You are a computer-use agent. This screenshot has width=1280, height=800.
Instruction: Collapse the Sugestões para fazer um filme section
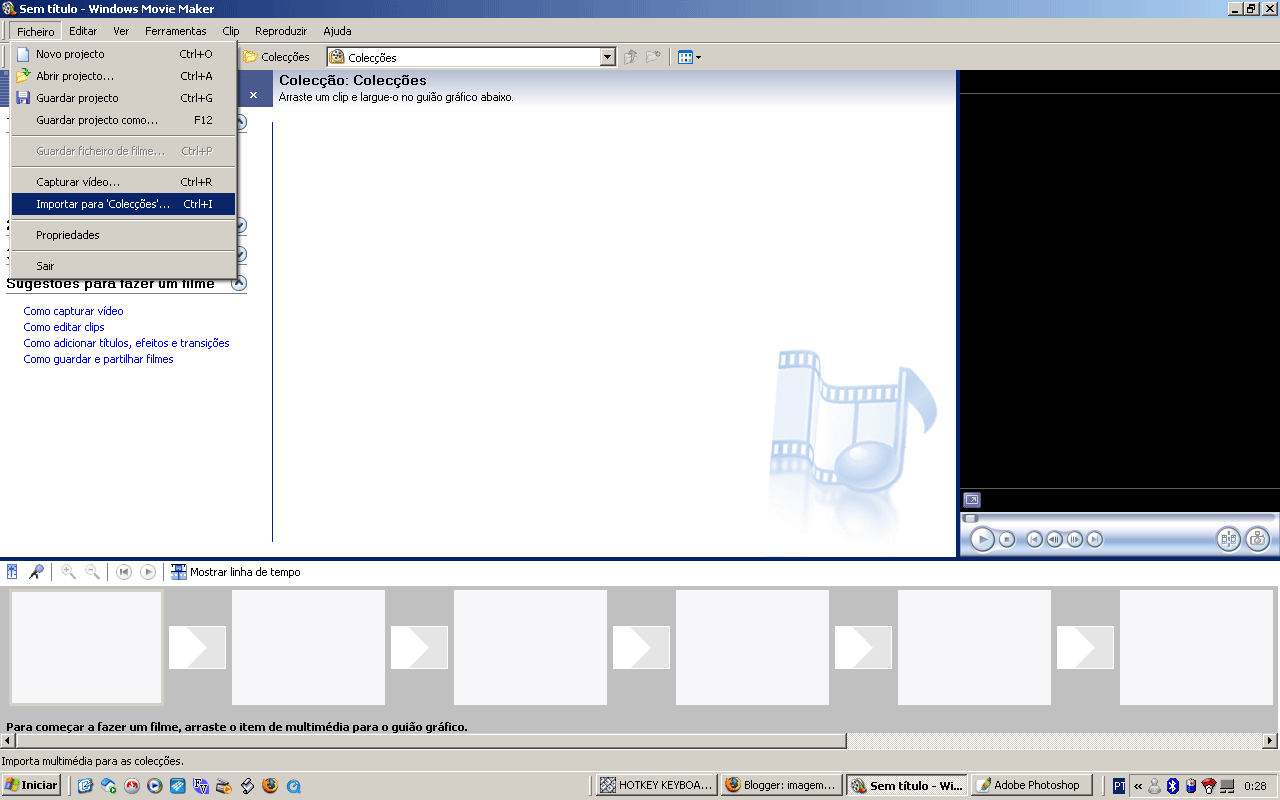[x=239, y=283]
